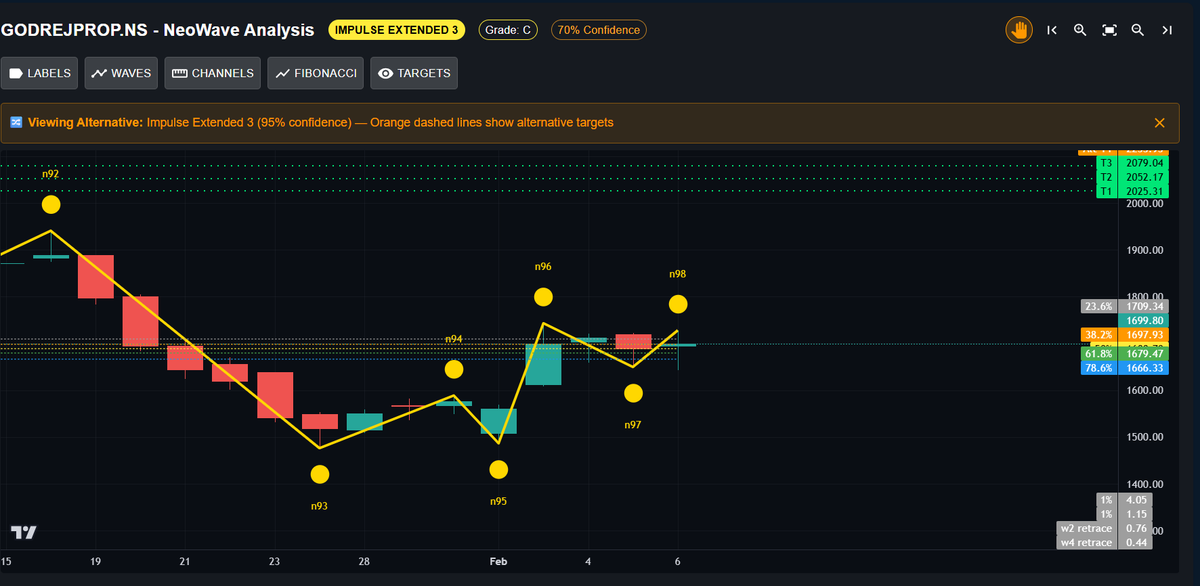The height and width of the screenshot is (586, 1200).
Task: Click the zoom out magnifier icon
Action: point(1138,30)
